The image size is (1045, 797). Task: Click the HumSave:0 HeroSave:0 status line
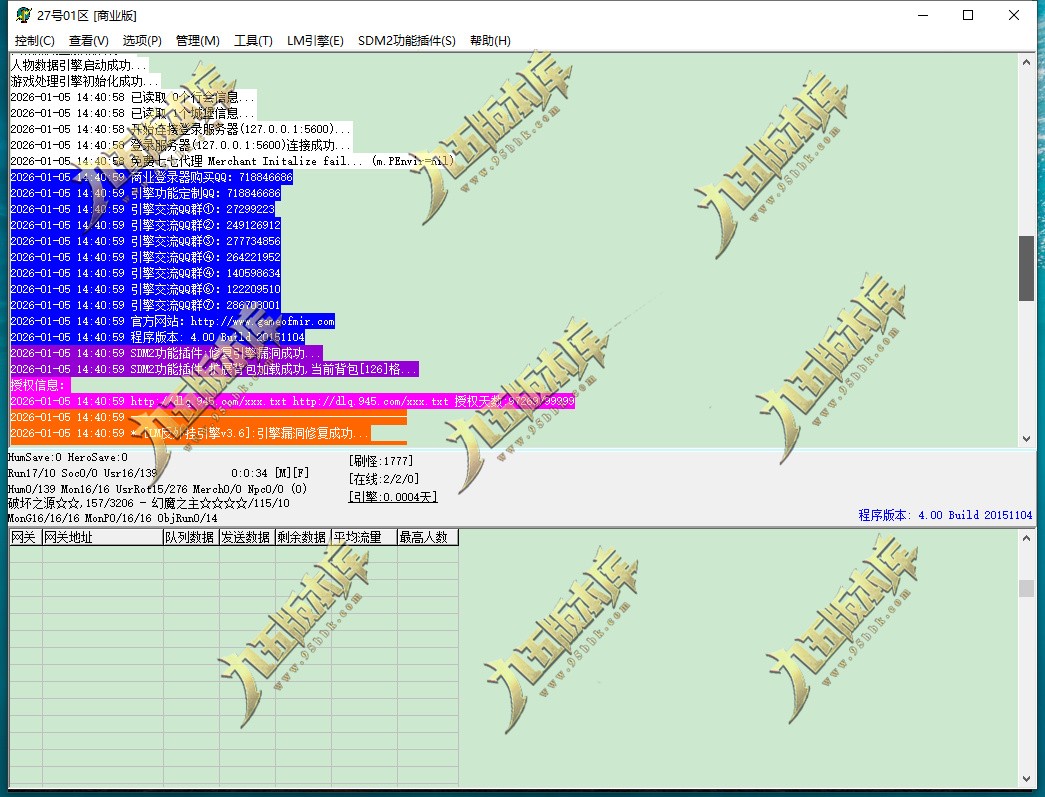[x=68, y=457]
